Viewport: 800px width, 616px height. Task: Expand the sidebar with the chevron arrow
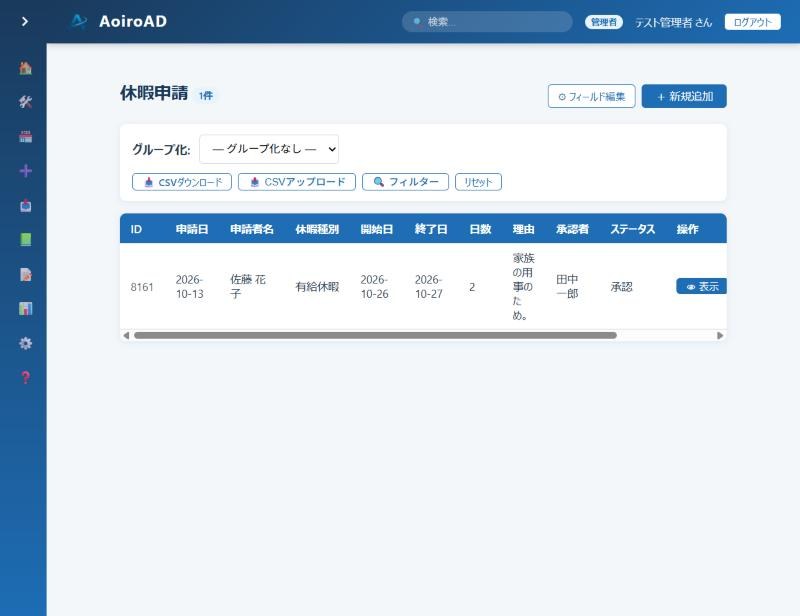coord(24,21)
